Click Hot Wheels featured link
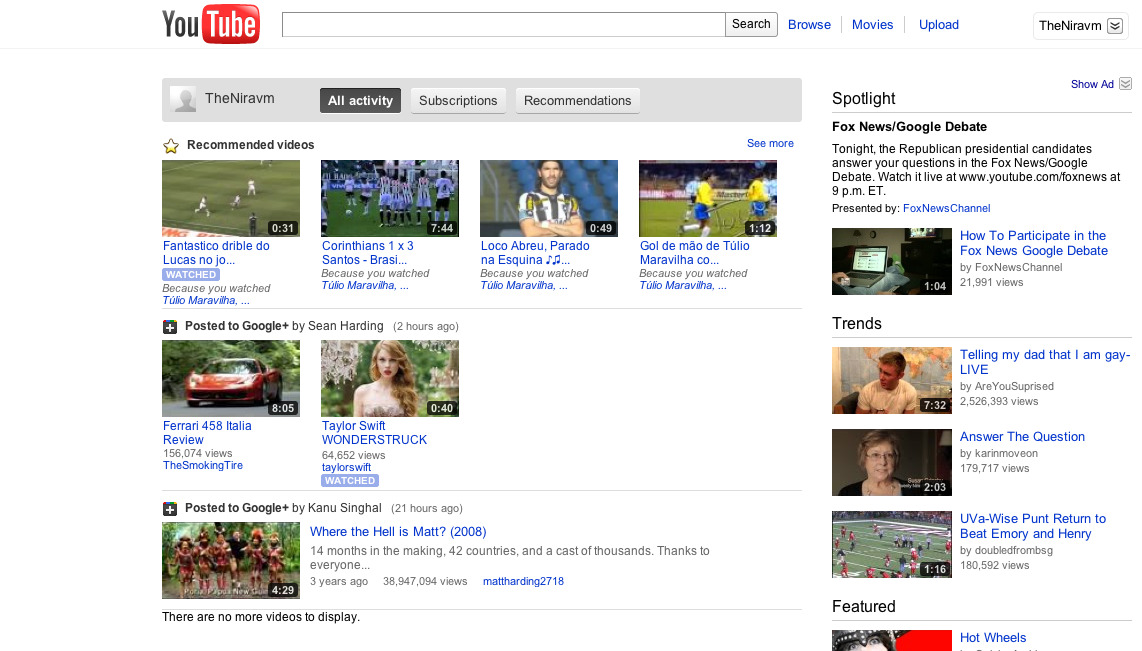This screenshot has height=651, width=1142. (x=993, y=637)
